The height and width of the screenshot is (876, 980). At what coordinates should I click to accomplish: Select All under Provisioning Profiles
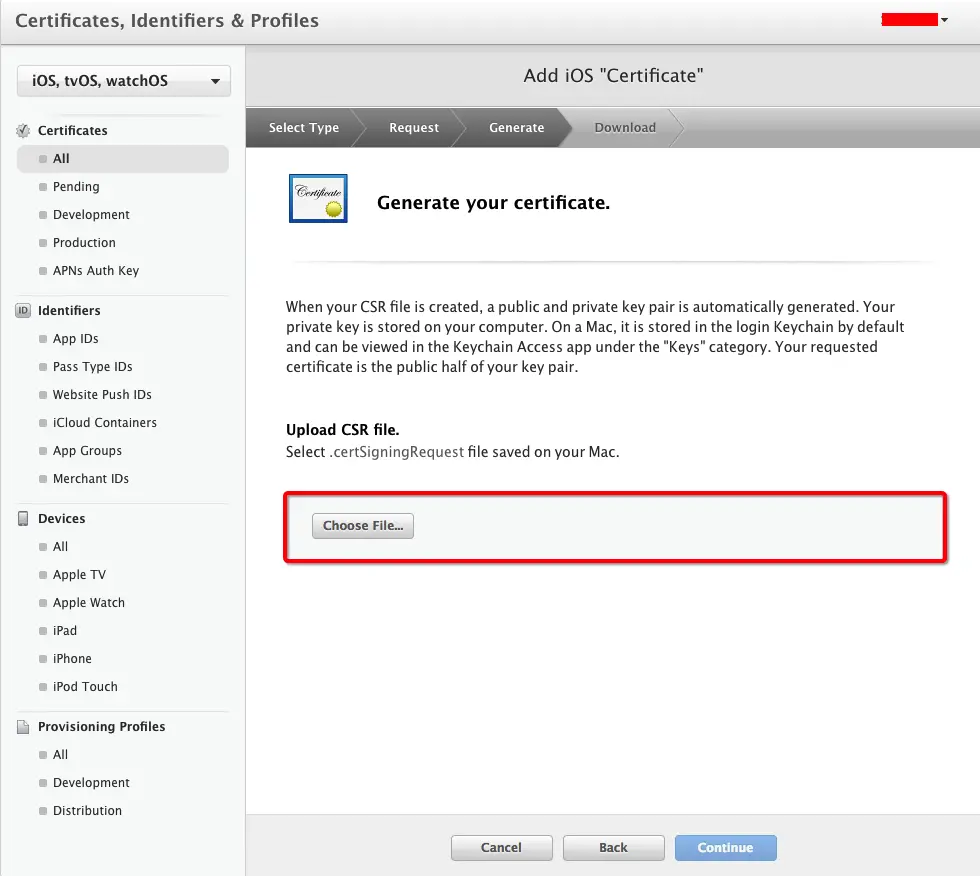[x=61, y=755]
